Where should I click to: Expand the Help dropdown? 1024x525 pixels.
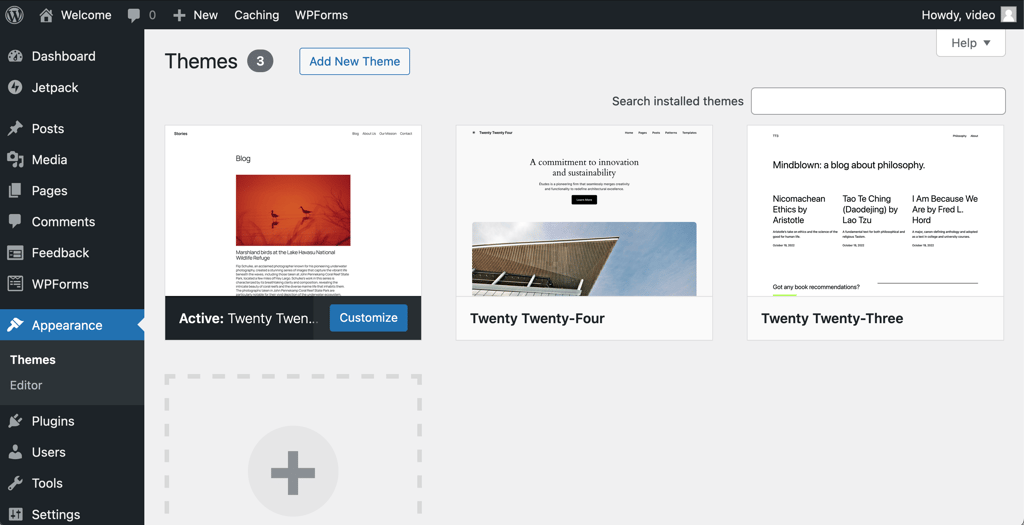click(970, 43)
